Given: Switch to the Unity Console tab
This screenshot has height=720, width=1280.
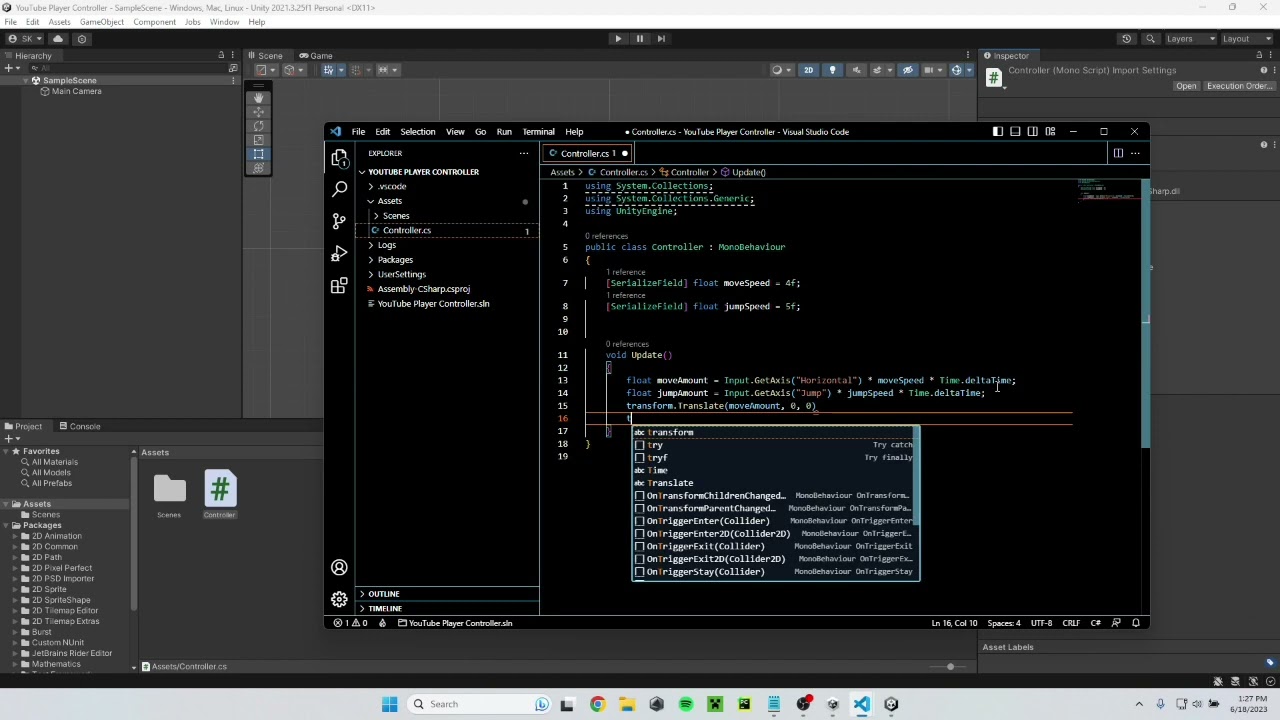Looking at the screenshot, I should pyautogui.click(x=79, y=426).
